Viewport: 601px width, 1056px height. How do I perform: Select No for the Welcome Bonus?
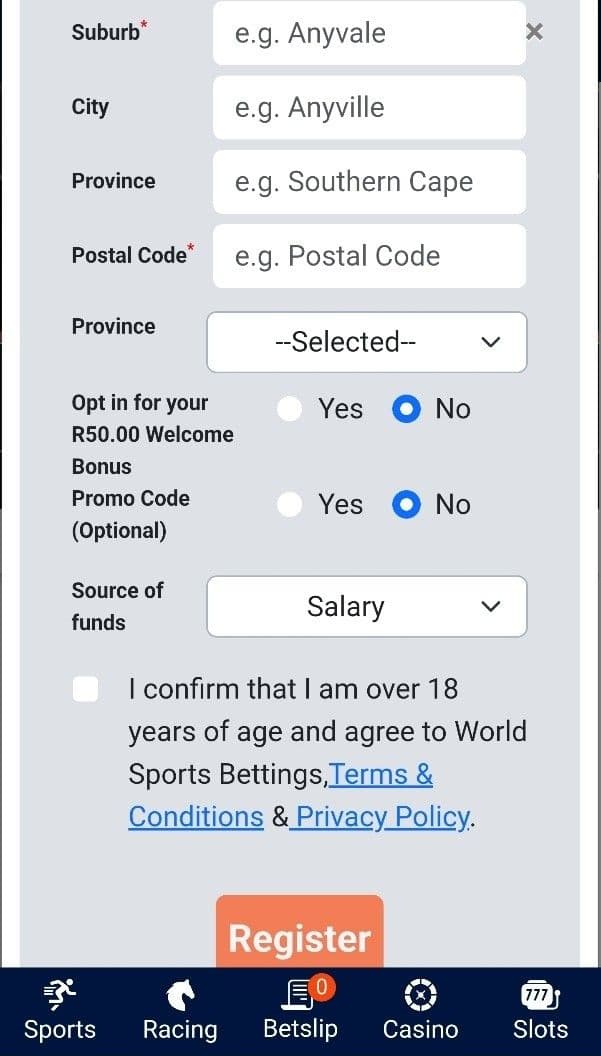(406, 408)
